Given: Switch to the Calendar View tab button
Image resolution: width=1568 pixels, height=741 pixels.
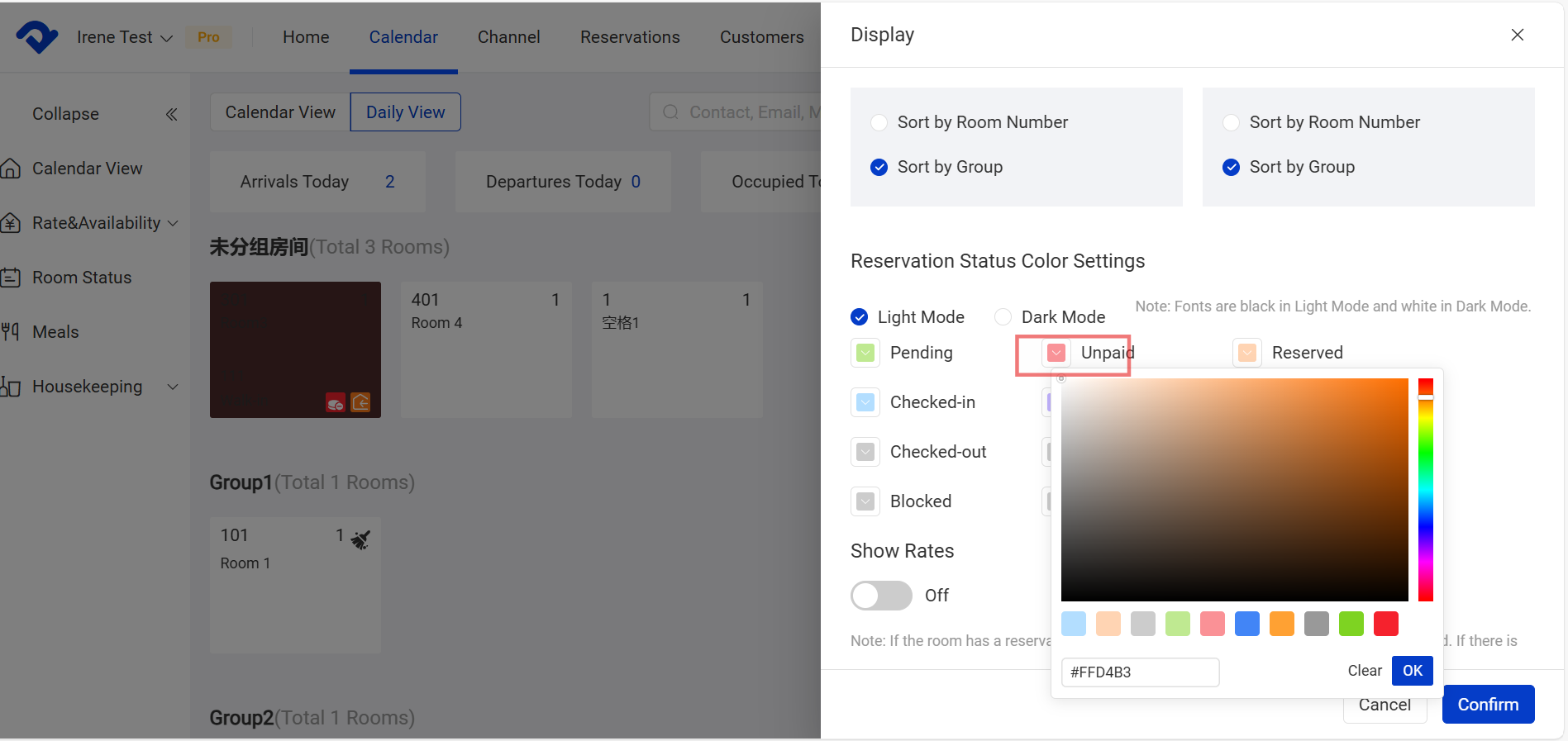Looking at the screenshot, I should [x=280, y=112].
